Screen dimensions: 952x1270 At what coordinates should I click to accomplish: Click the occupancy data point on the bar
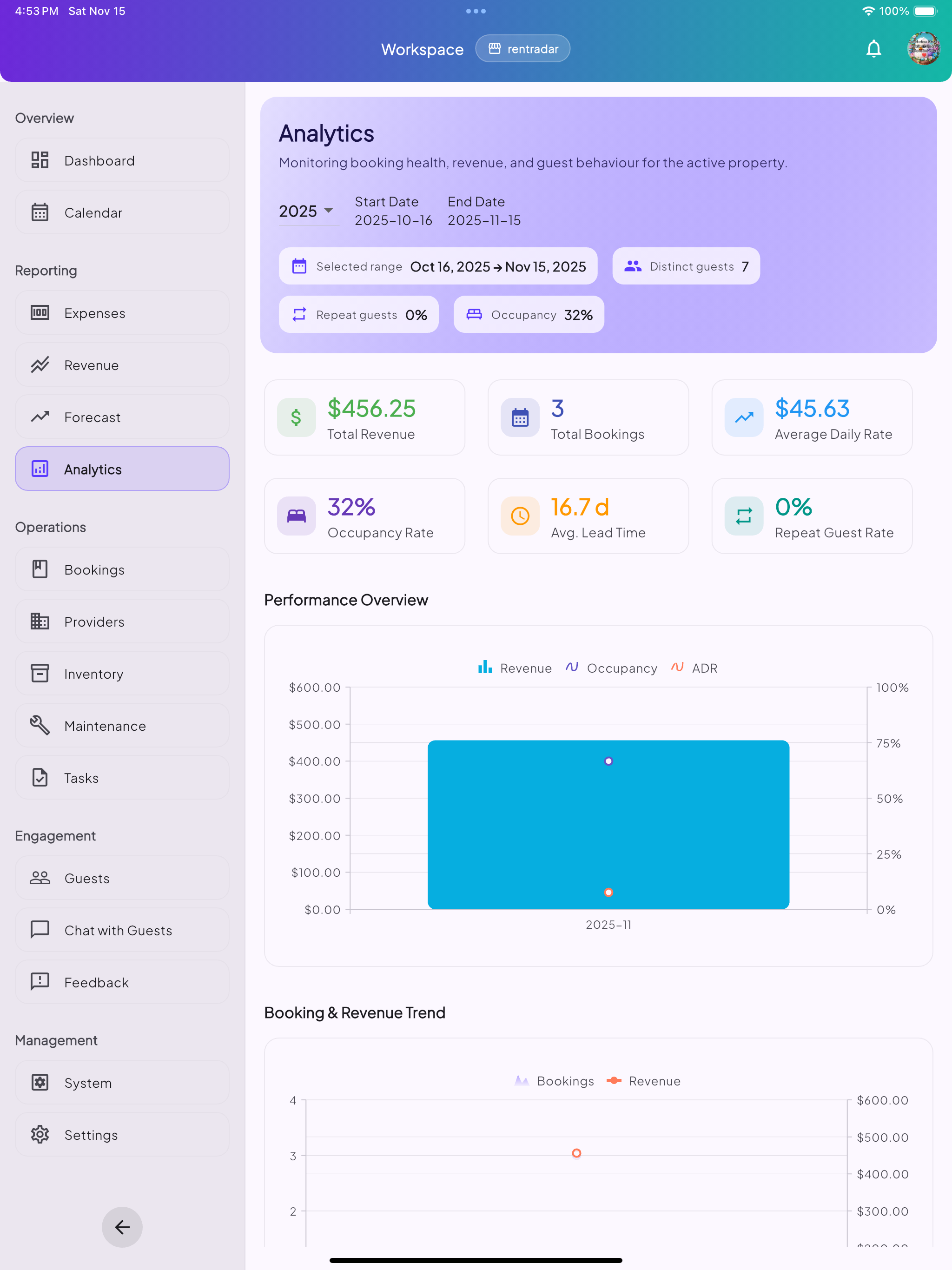(608, 761)
